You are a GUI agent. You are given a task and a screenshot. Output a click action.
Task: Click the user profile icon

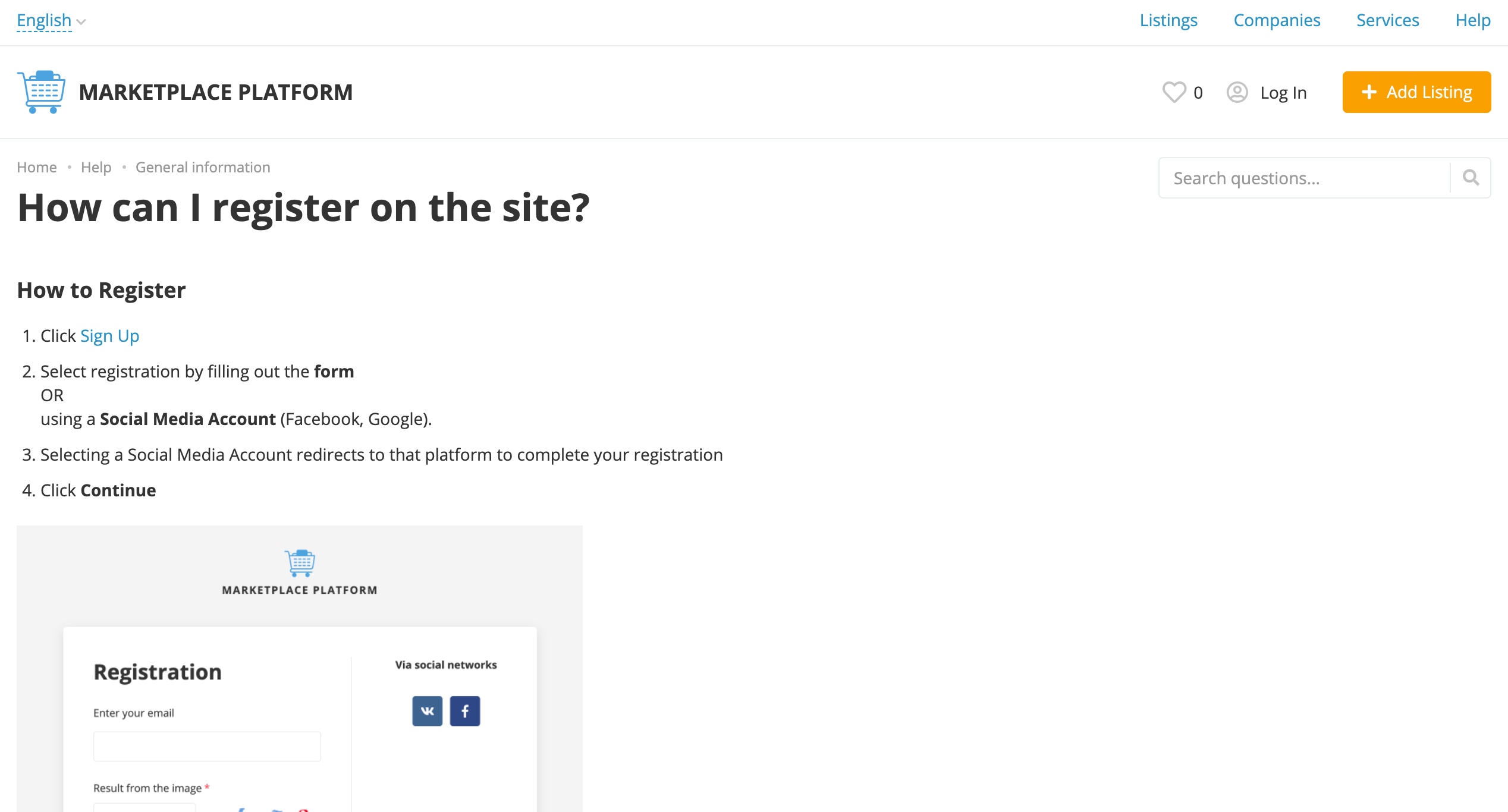click(x=1237, y=92)
